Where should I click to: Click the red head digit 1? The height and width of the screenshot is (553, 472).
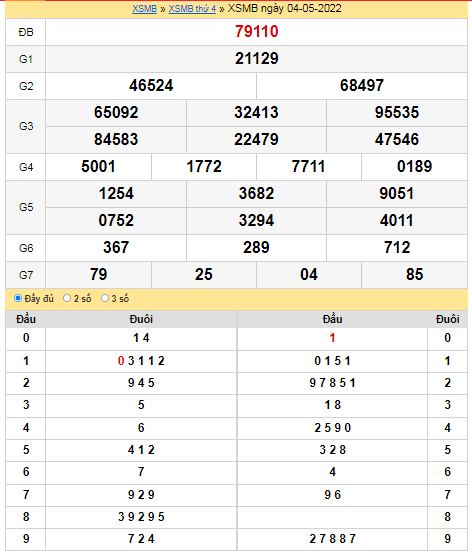tap(332, 338)
